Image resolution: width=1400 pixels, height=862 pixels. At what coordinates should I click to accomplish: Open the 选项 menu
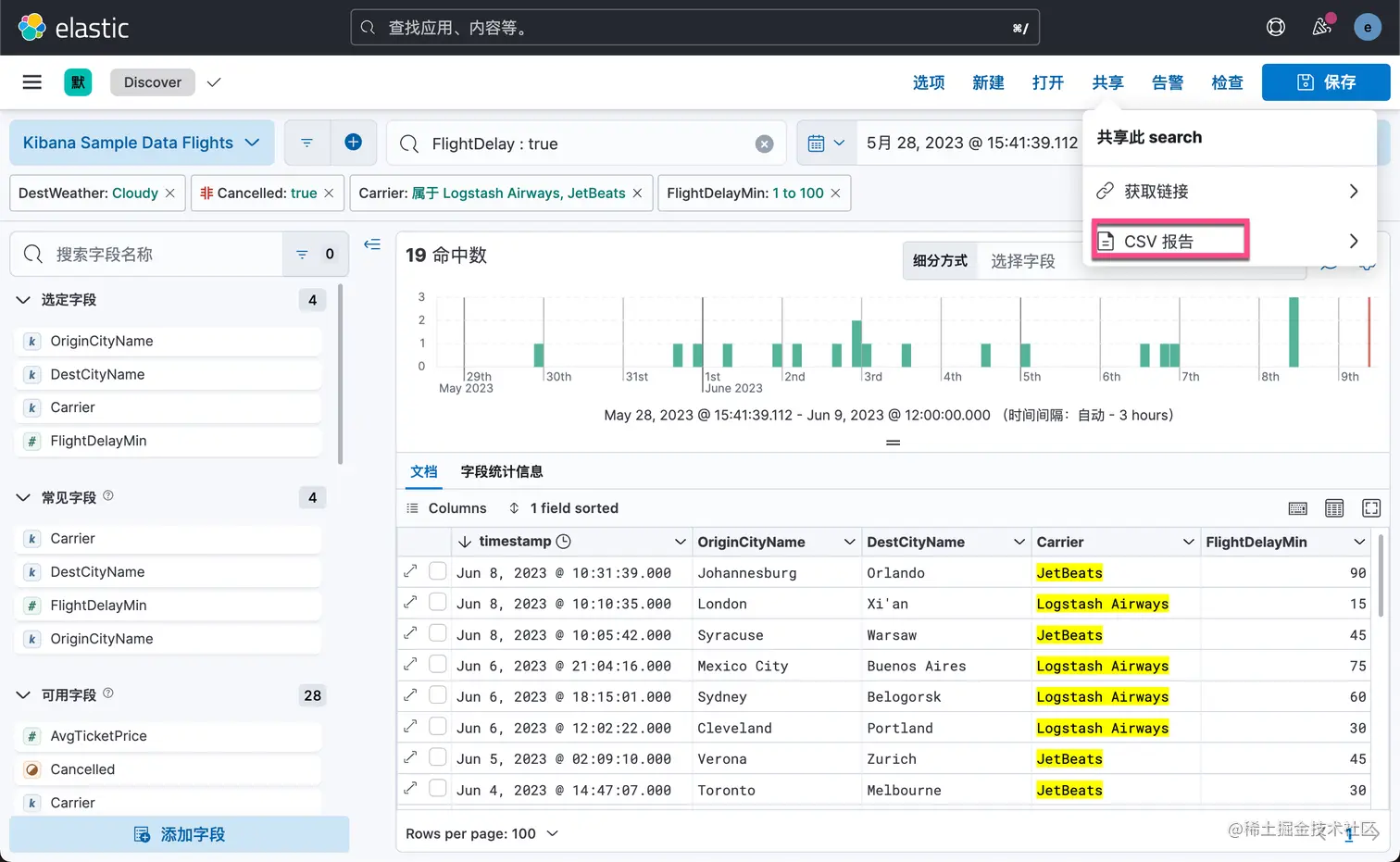click(x=929, y=82)
